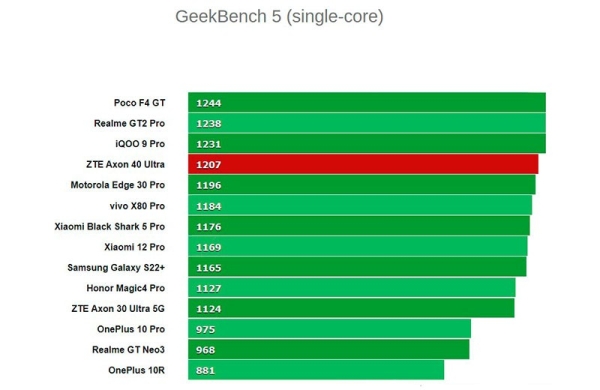
Task: Click the OnePlus 10R bar
Action: click(x=316, y=370)
